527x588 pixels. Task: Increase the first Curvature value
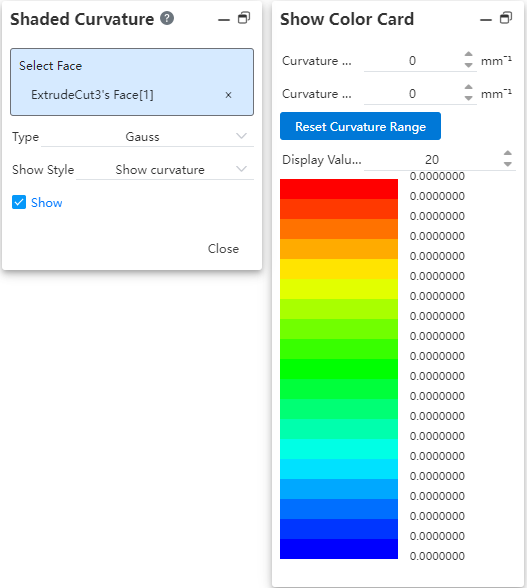point(468,54)
